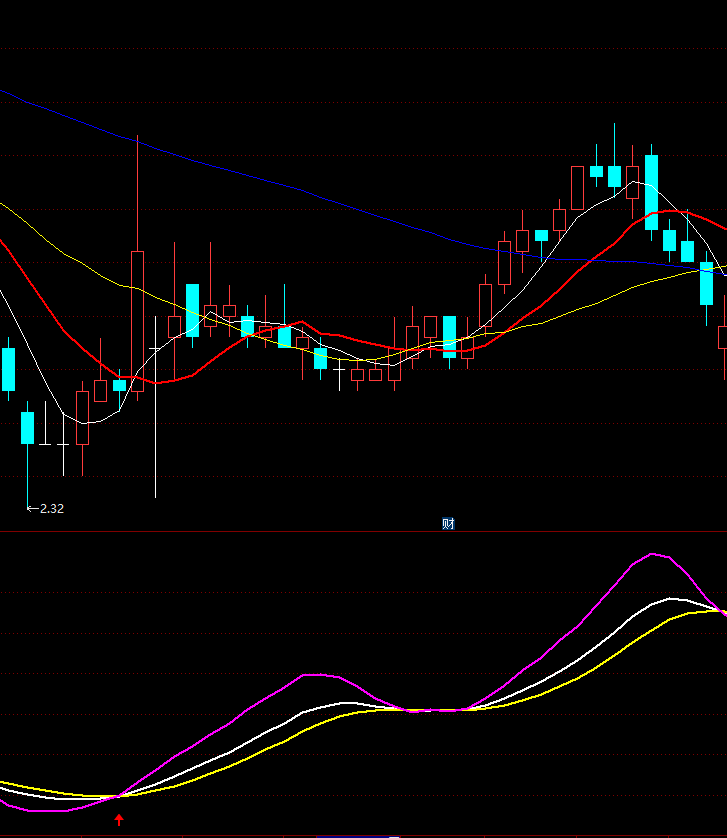Click the red buy-signal arrow in indicator panel
The height and width of the screenshot is (838, 727).
point(119,820)
